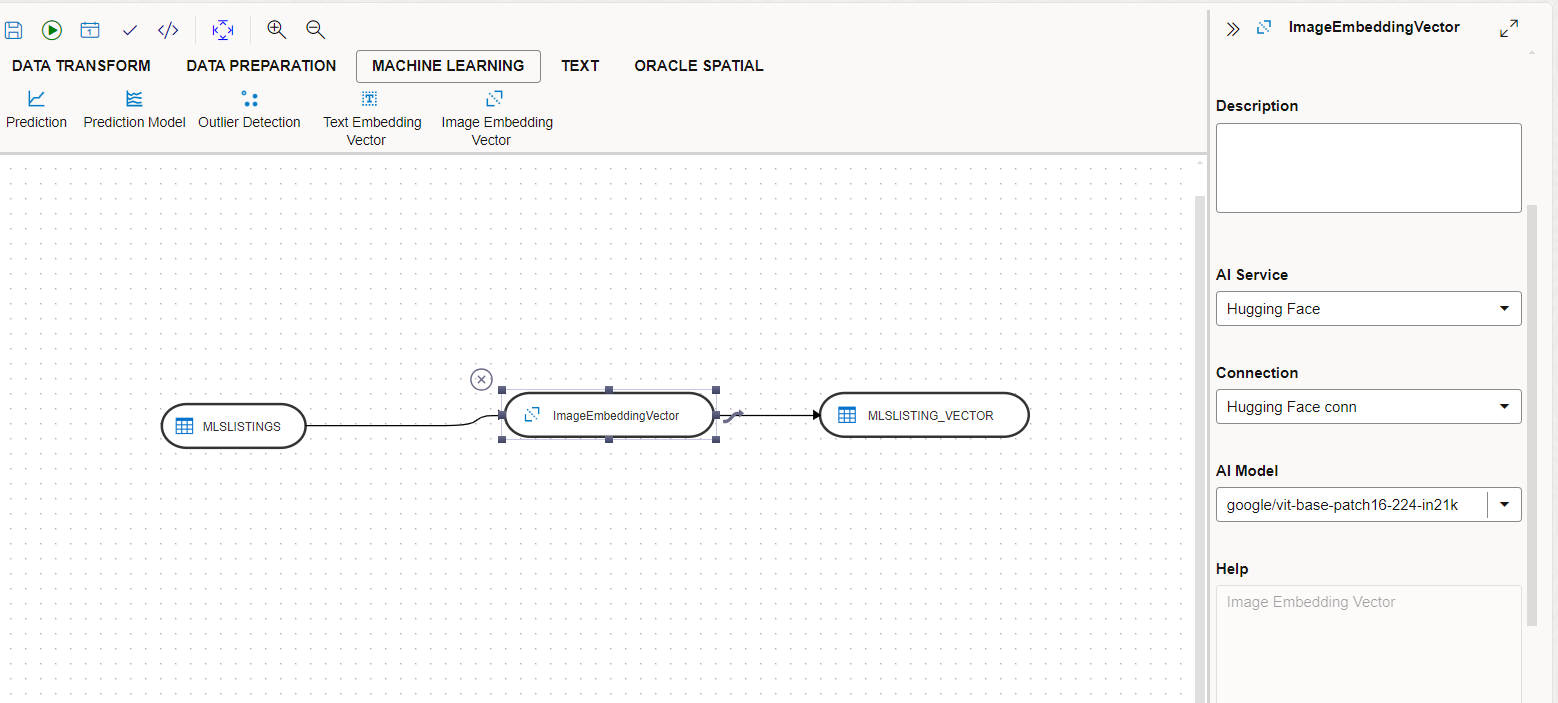Click the AI Service label
The height and width of the screenshot is (703, 1558).
click(x=1252, y=275)
